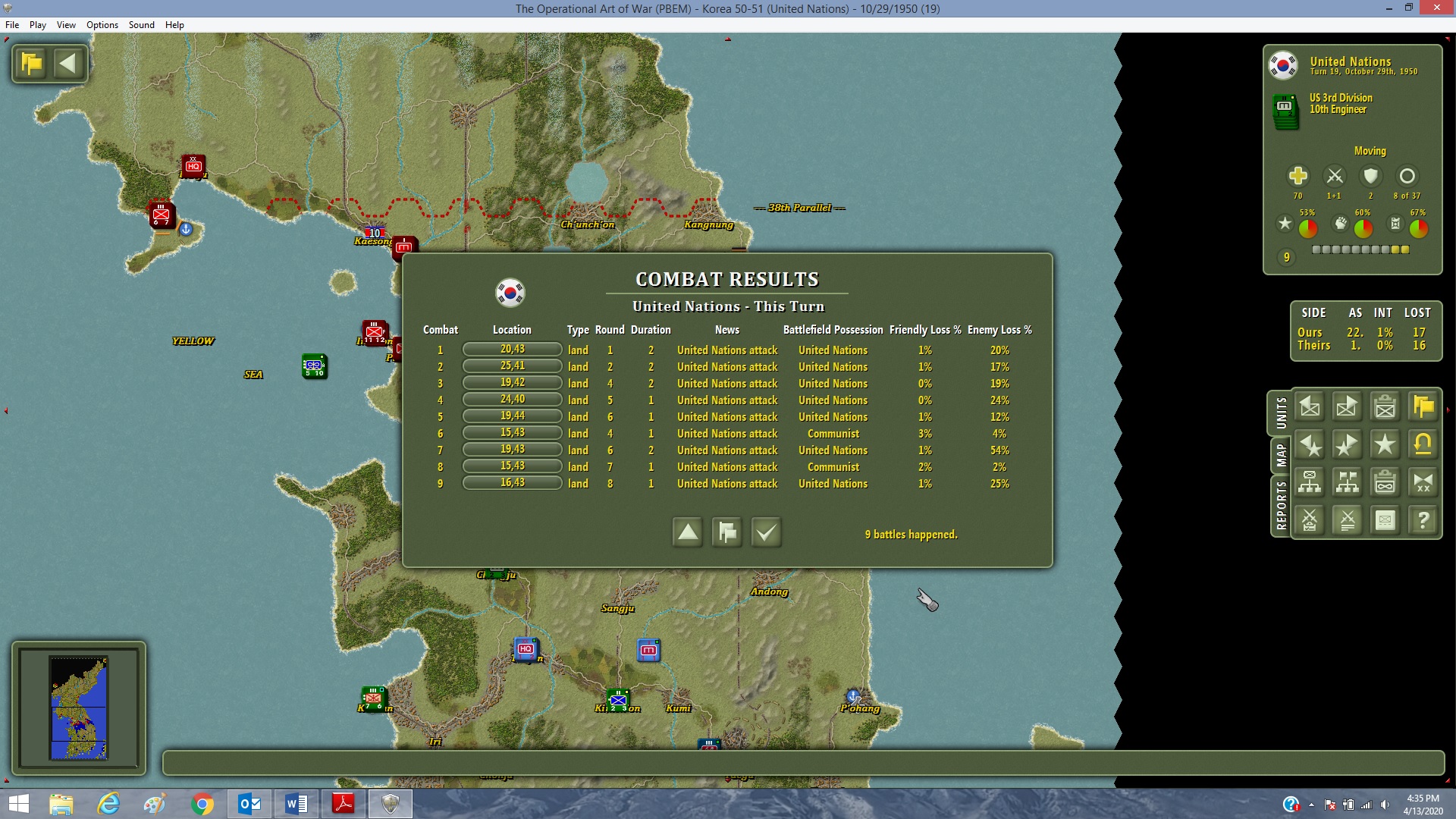The height and width of the screenshot is (819, 1456).
Task: Open the Windows Start menu
Action: point(18,804)
